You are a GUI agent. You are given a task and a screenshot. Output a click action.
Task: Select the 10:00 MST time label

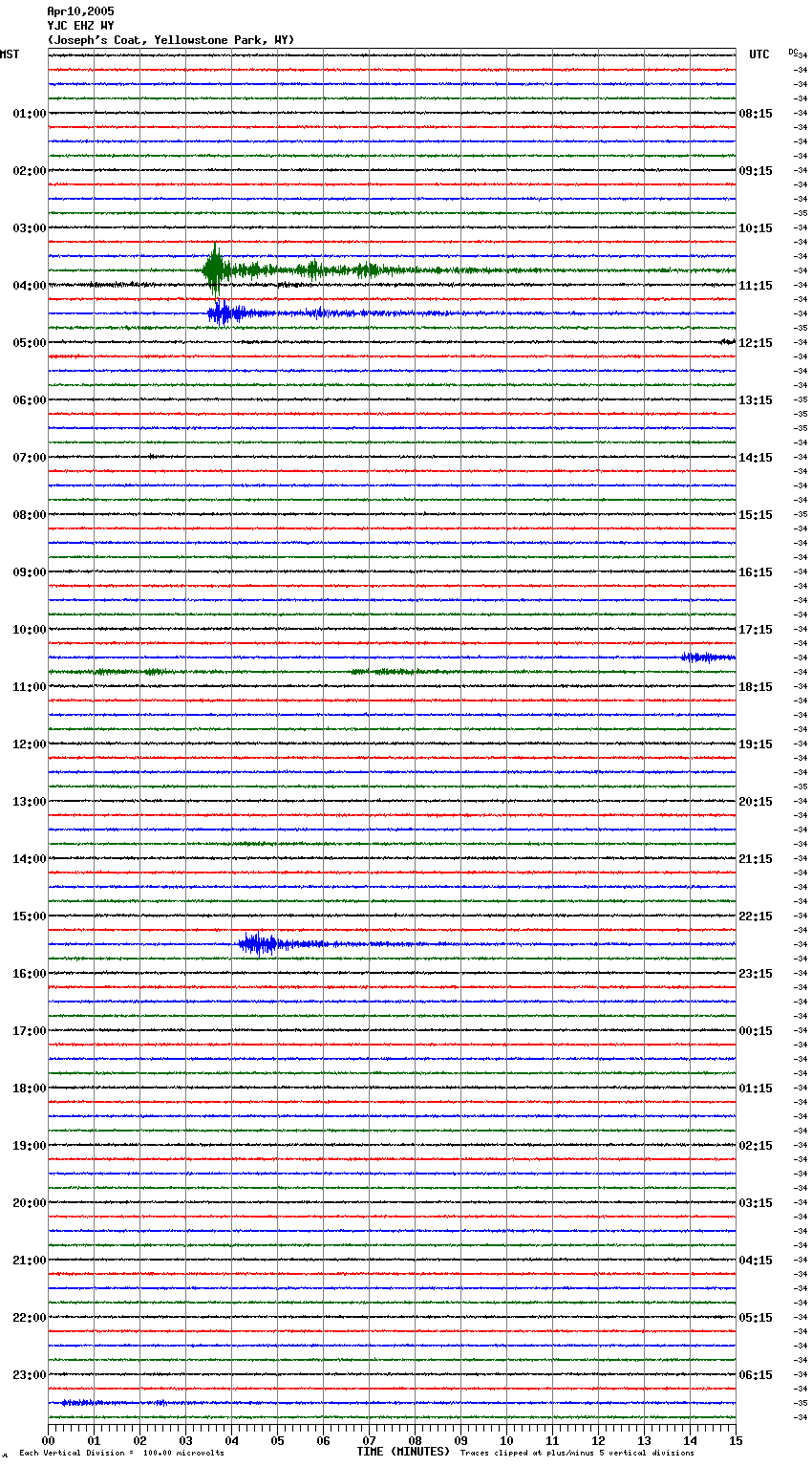point(30,630)
